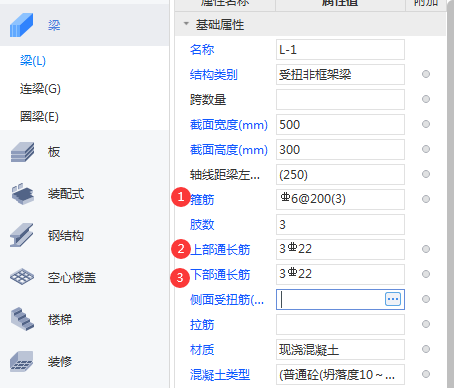Image resolution: width=454 pixels, height=388 pixels.
Task: Click the 箍筋 value field 6@200(3)
Action: coord(340,199)
